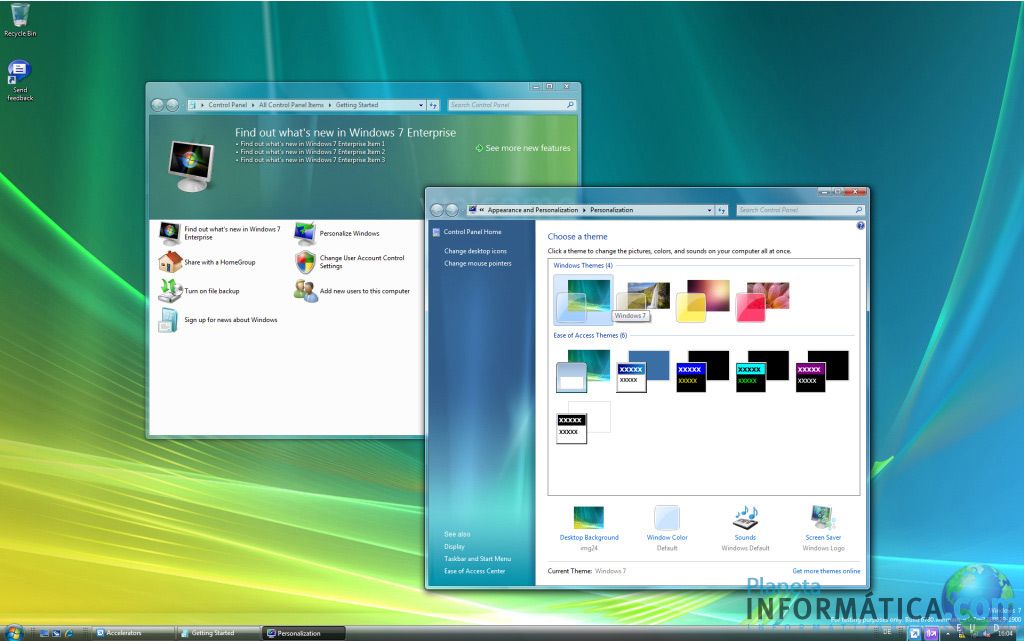The width and height of the screenshot is (1024, 641).
Task: Click the Sign up for news icon
Action: tap(168, 320)
